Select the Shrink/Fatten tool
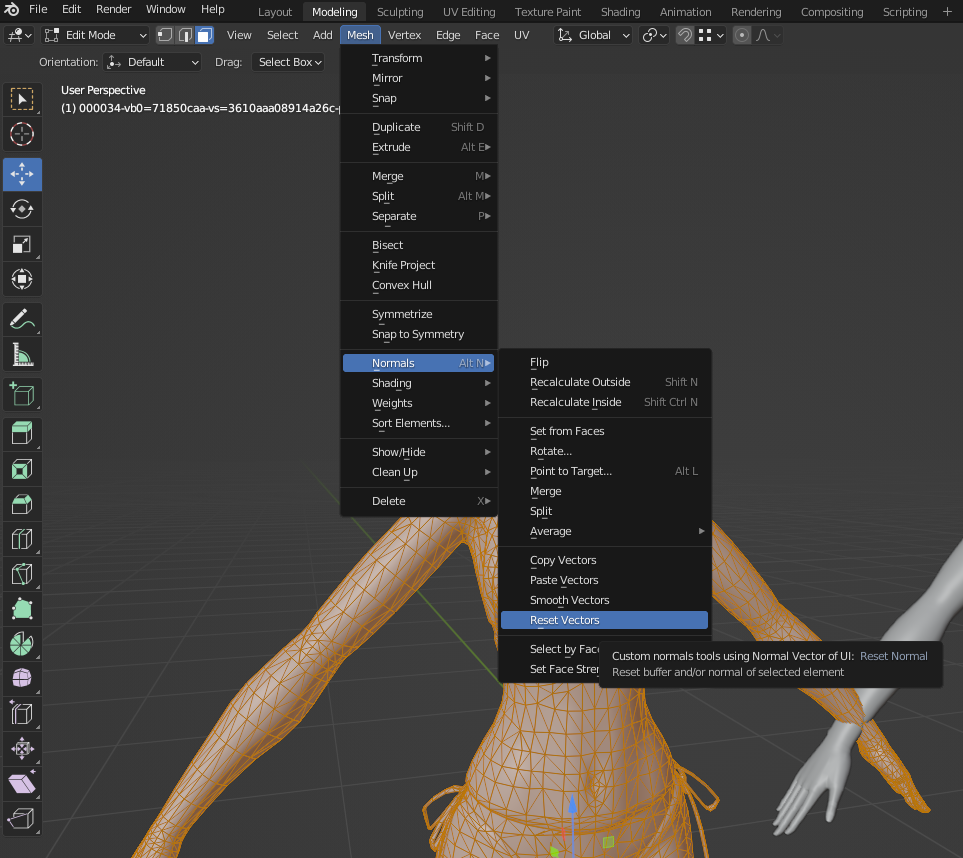Screen dimensions: 963x858 tap(22, 749)
